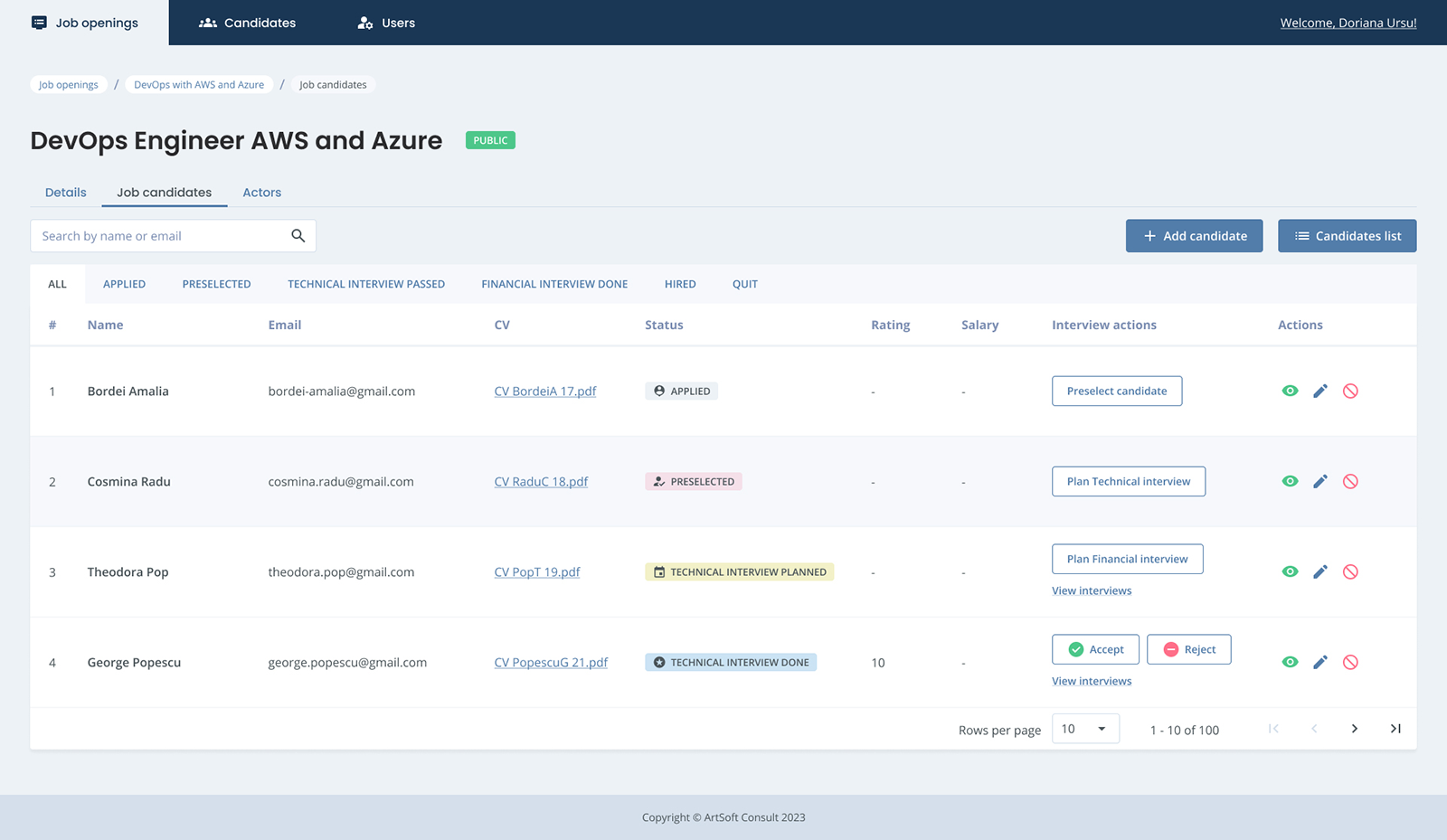Filter by QUIT status tab
The height and width of the screenshot is (840, 1447).
(745, 284)
